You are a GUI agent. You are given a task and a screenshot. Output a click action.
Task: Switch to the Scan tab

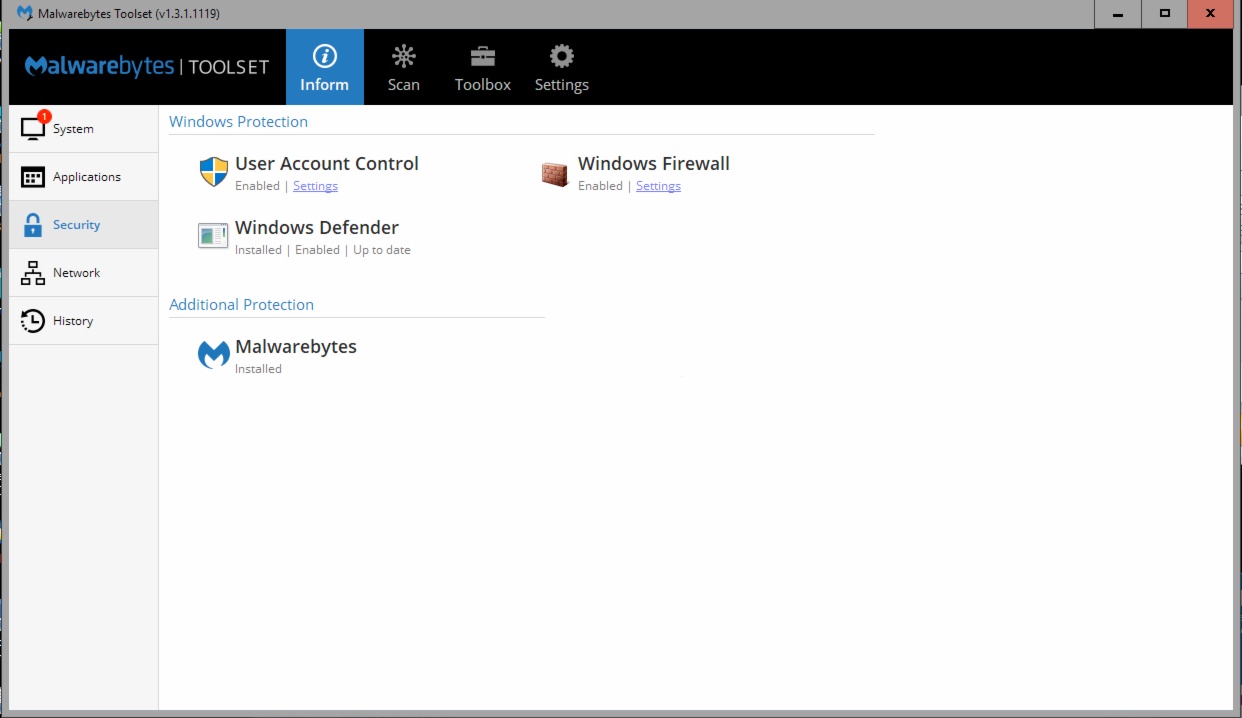pyautogui.click(x=403, y=67)
